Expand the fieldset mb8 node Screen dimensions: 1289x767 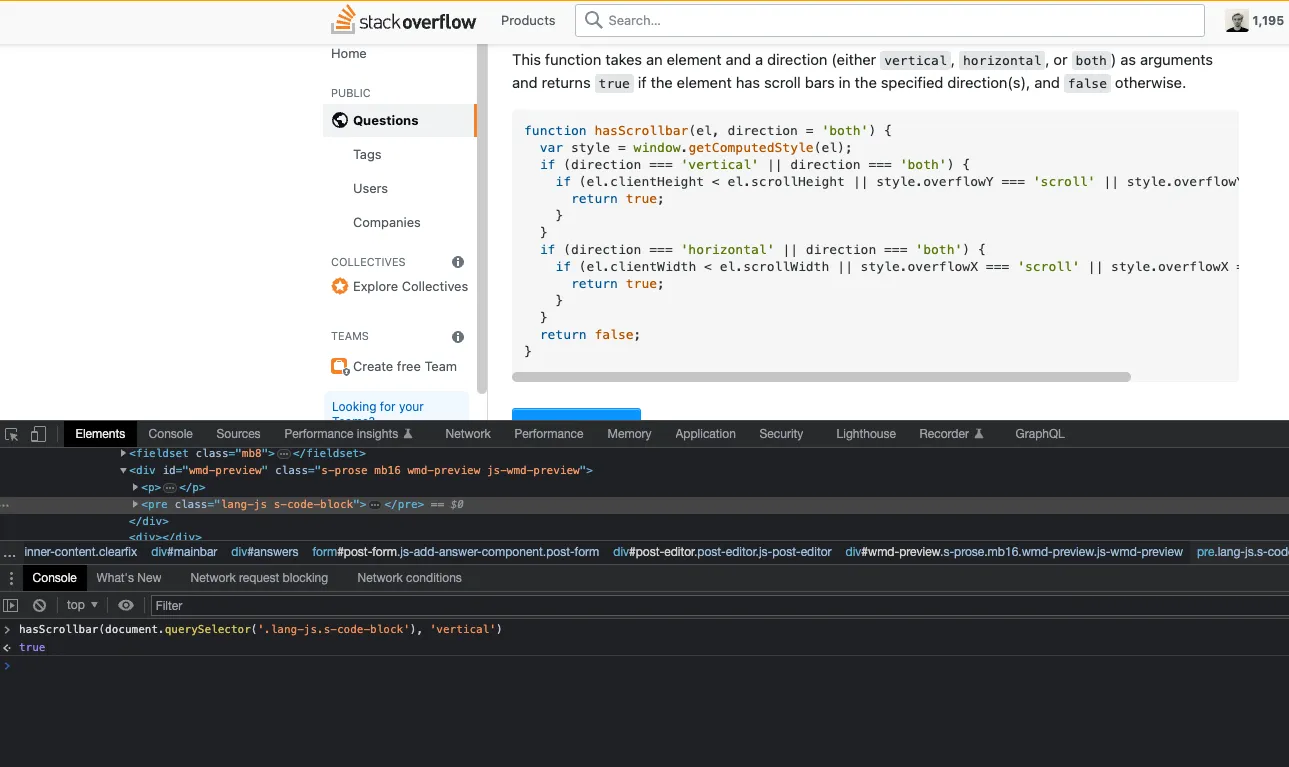[124, 453]
